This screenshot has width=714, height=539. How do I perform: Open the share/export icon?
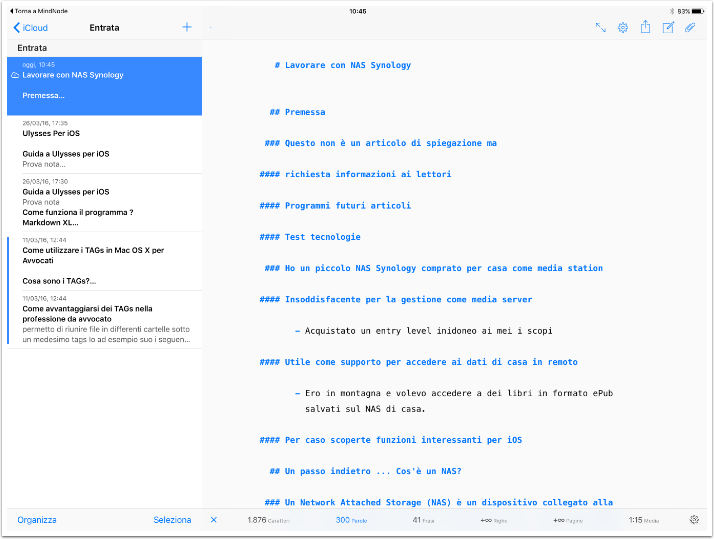pyautogui.click(x=645, y=27)
